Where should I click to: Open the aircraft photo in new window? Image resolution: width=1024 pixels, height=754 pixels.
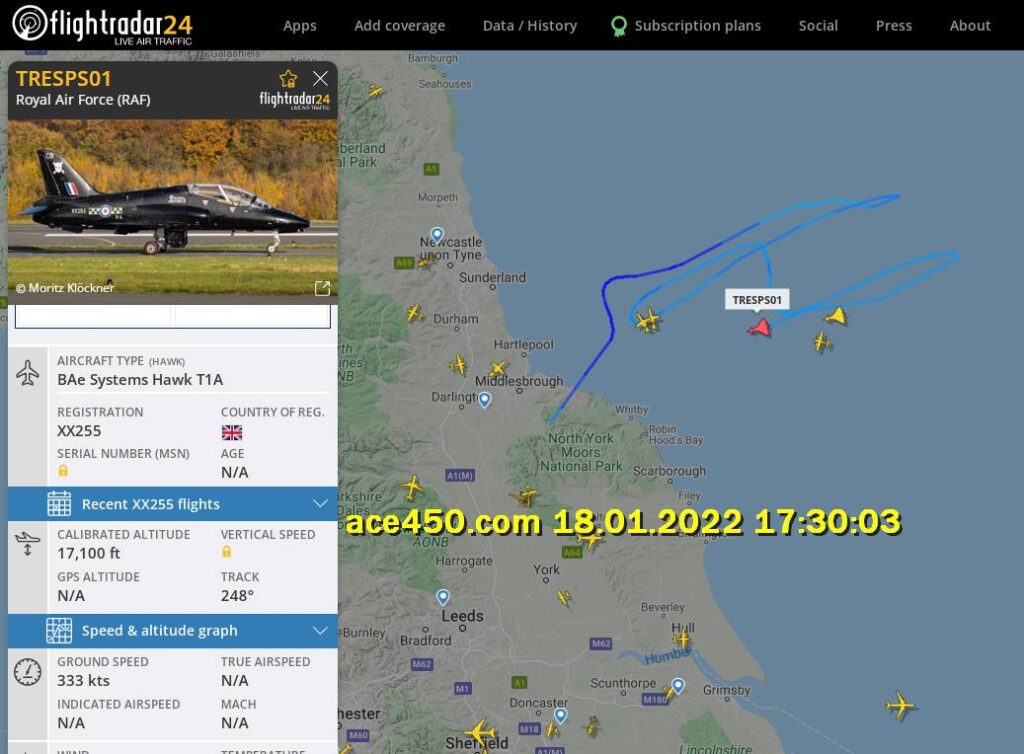pos(322,289)
